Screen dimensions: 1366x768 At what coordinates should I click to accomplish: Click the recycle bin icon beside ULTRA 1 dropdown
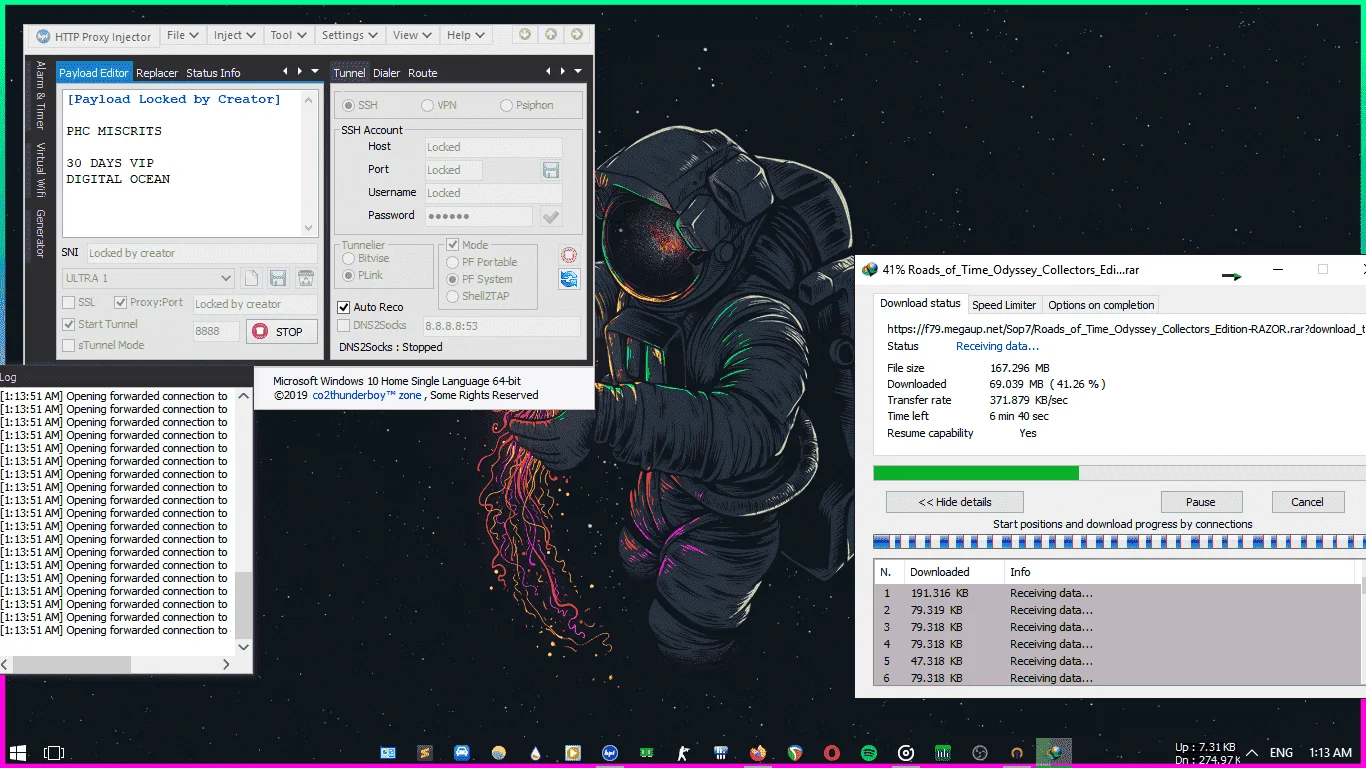click(306, 278)
